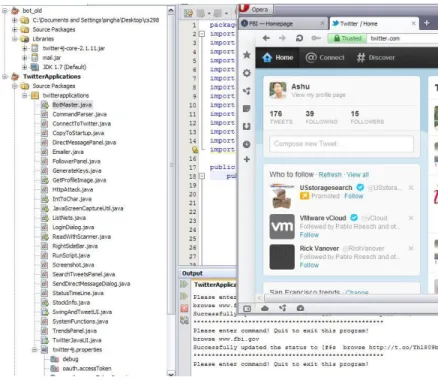This screenshot has height=380, width=438.
Task: Expand the JDK 1.7 (Default) node
Action: [24, 67]
